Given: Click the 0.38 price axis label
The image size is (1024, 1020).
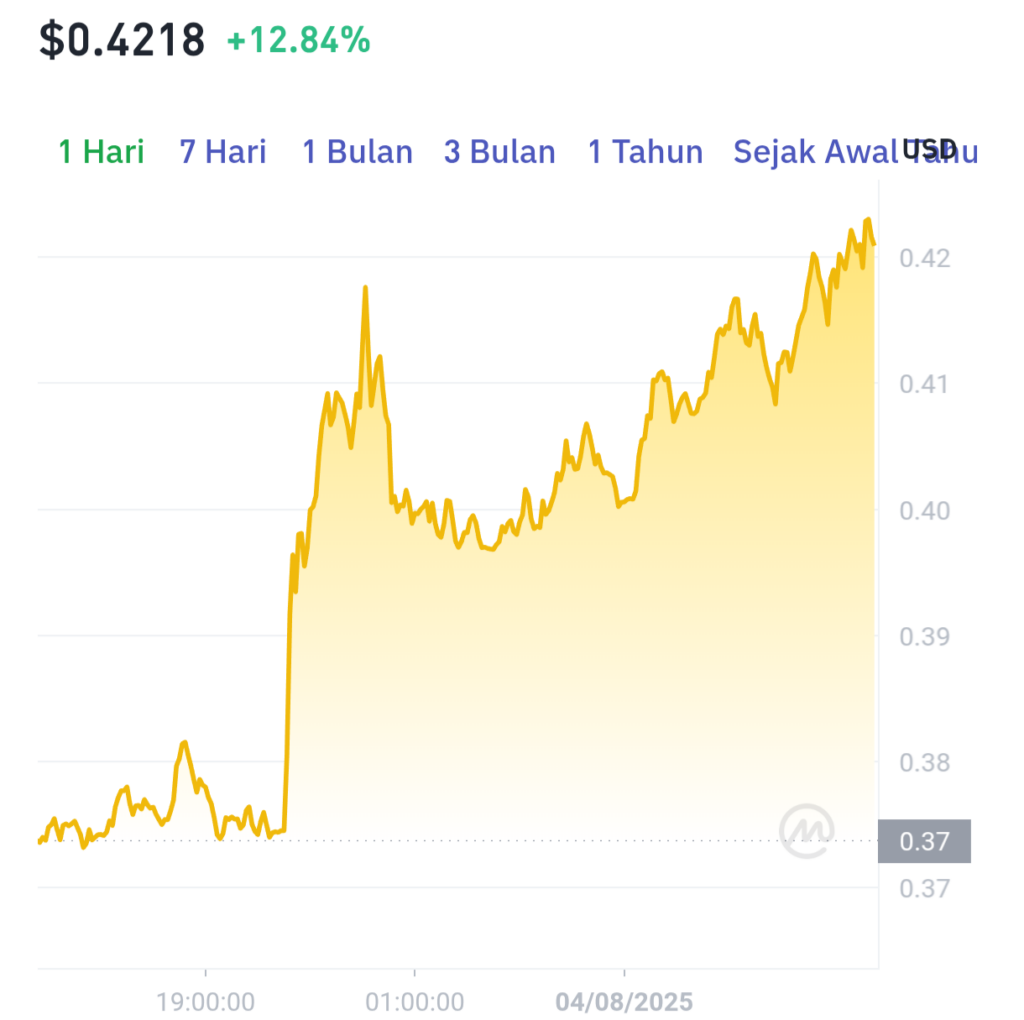Looking at the screenshot, I should pyautogui.click(x=925, y=763).
